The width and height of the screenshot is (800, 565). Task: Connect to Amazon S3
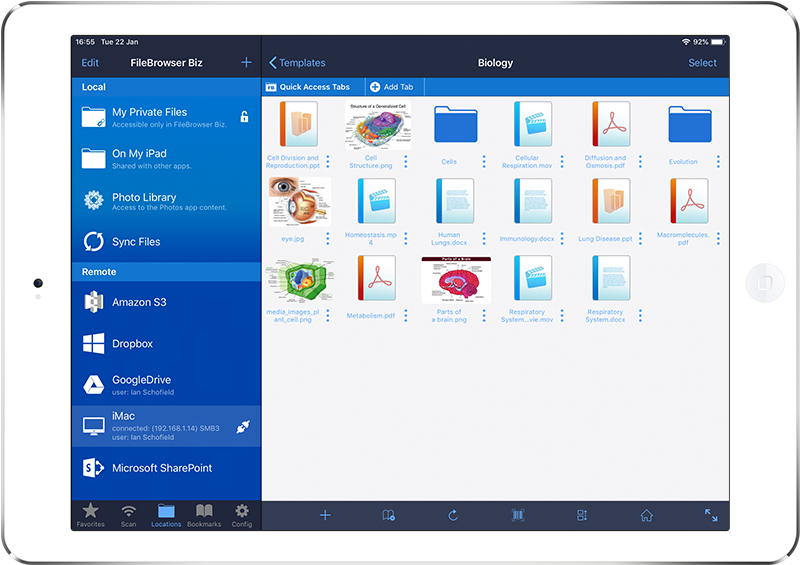click(x=166, y=302)
